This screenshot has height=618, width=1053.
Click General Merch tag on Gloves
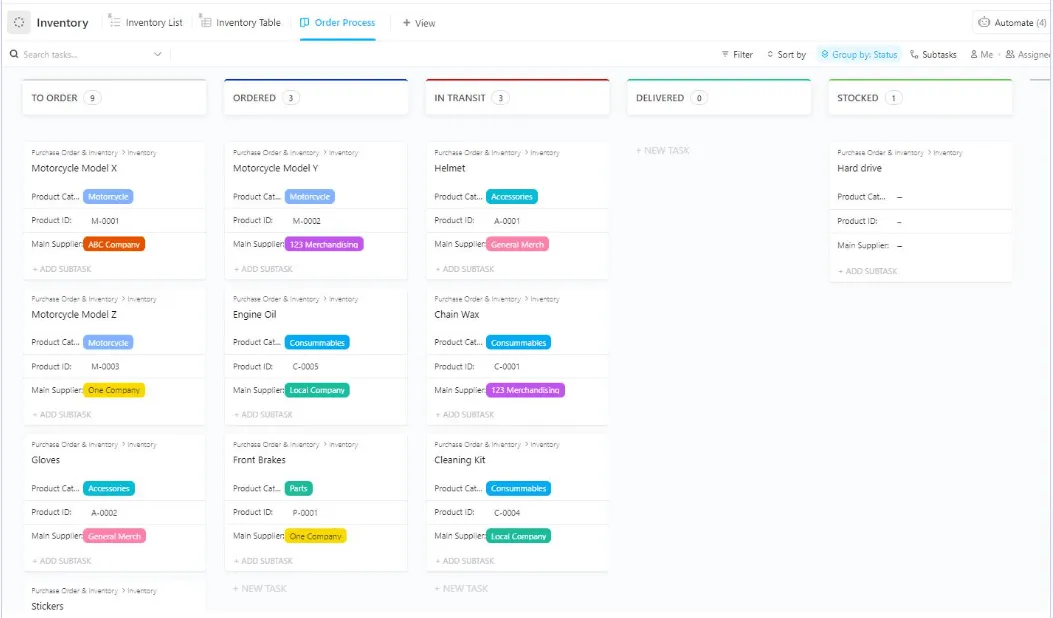[115, 536]
